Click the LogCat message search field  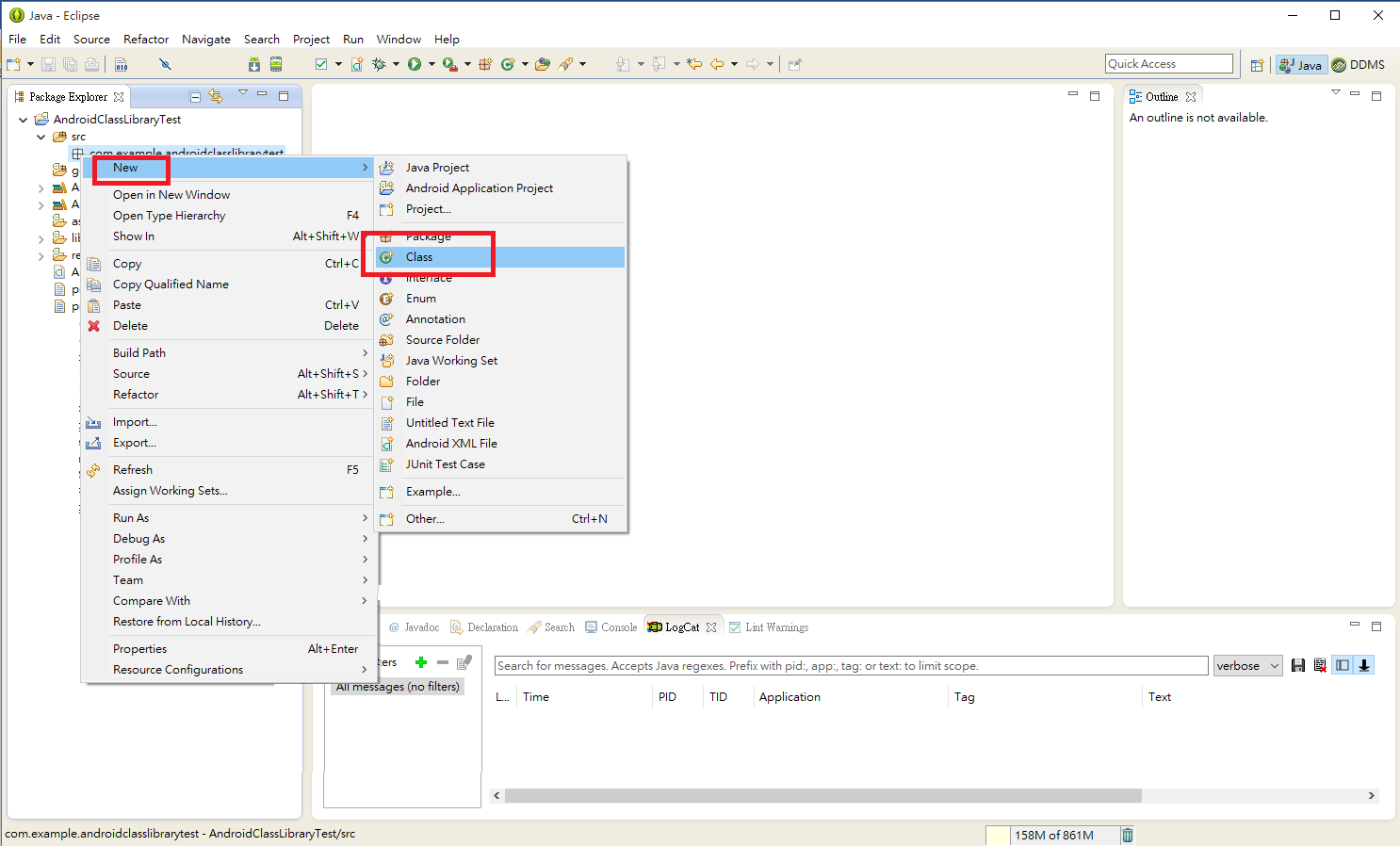tap(851, 666)
